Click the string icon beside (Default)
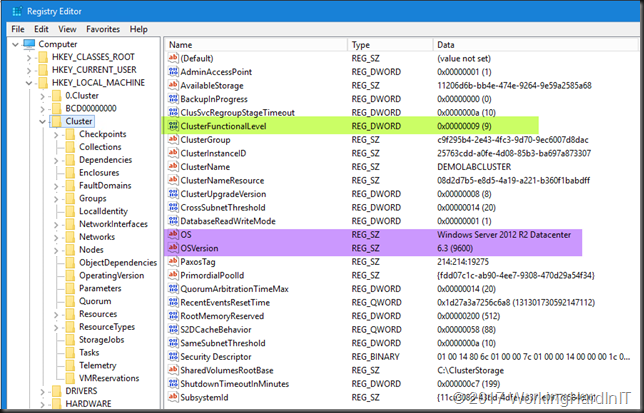The image size is (644, 413). (173, 58)
